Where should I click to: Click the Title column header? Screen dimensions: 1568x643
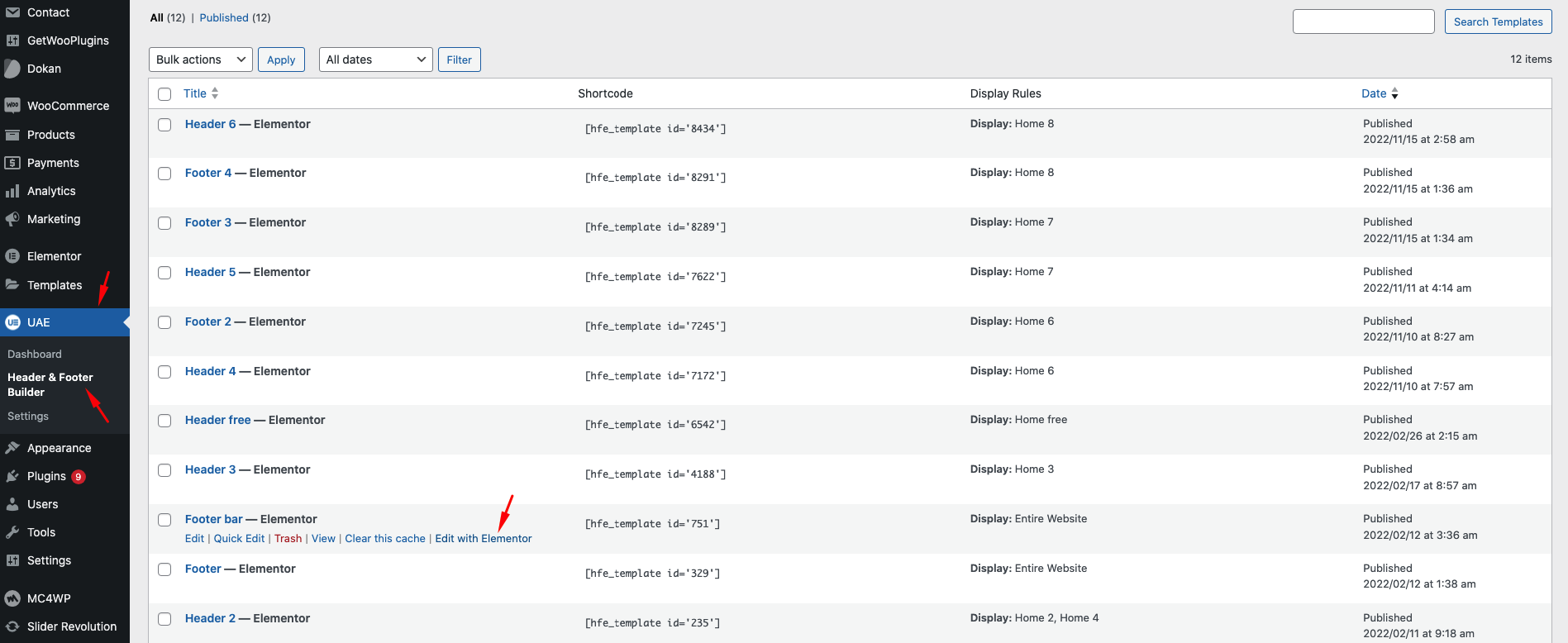195,93
